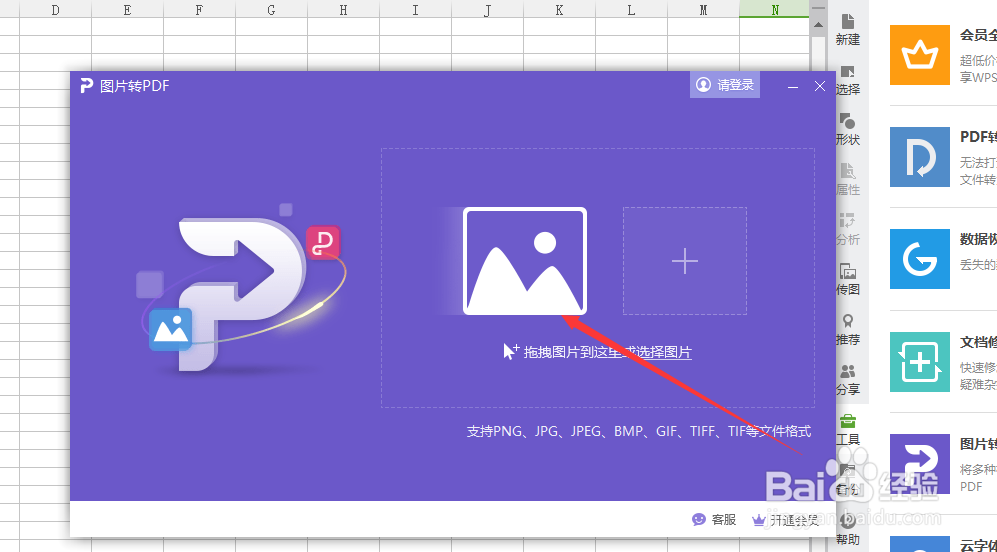Click the scrollbar up arrow in the spreadsheet
997x552 pixels.
coord(818,25)
